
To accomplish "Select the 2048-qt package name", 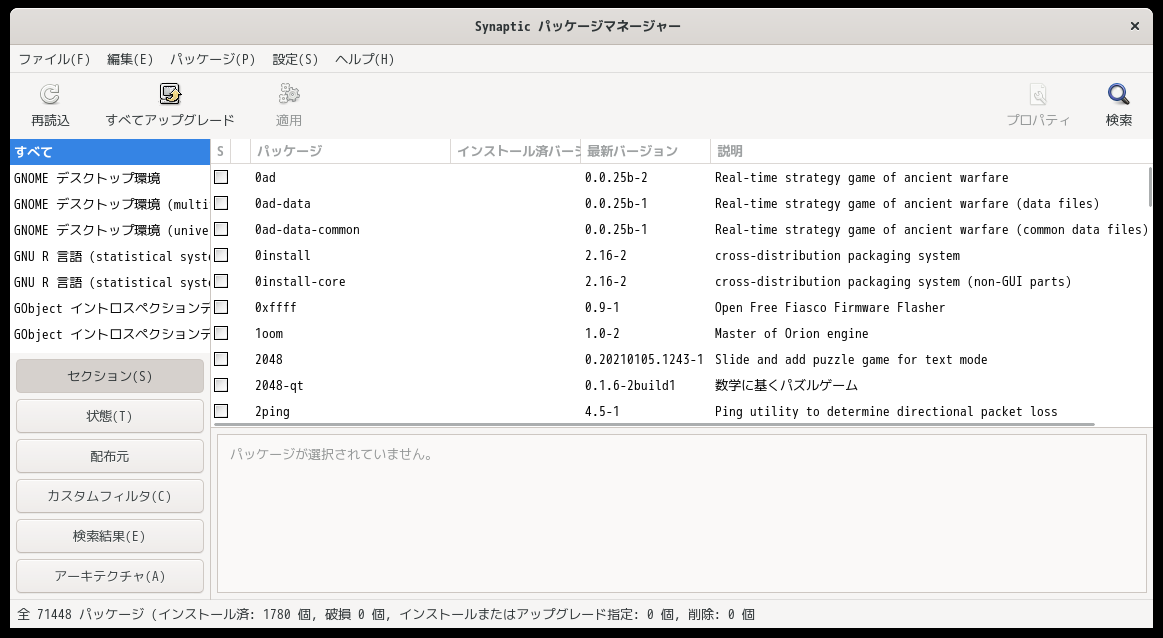I will coord(279,385).
